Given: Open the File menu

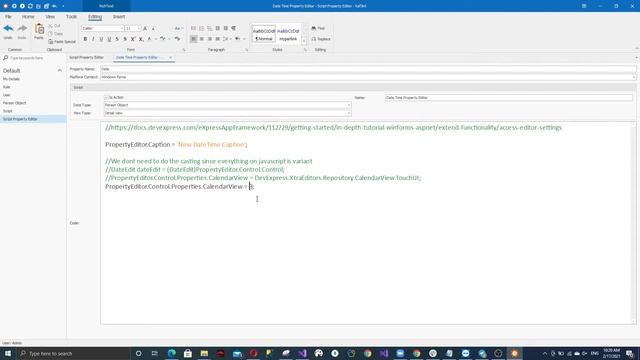Looking at the screenshot, I should pos(8,17).
